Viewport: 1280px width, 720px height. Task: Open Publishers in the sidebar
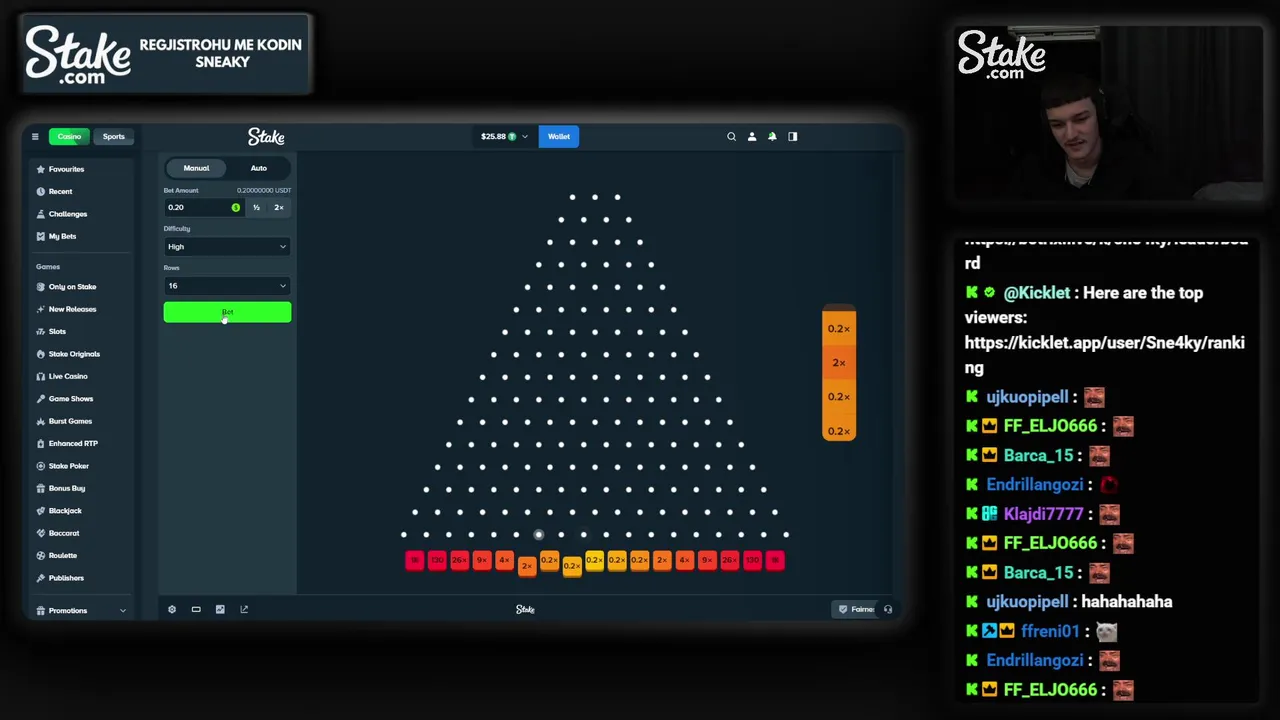tap(60, 578)
